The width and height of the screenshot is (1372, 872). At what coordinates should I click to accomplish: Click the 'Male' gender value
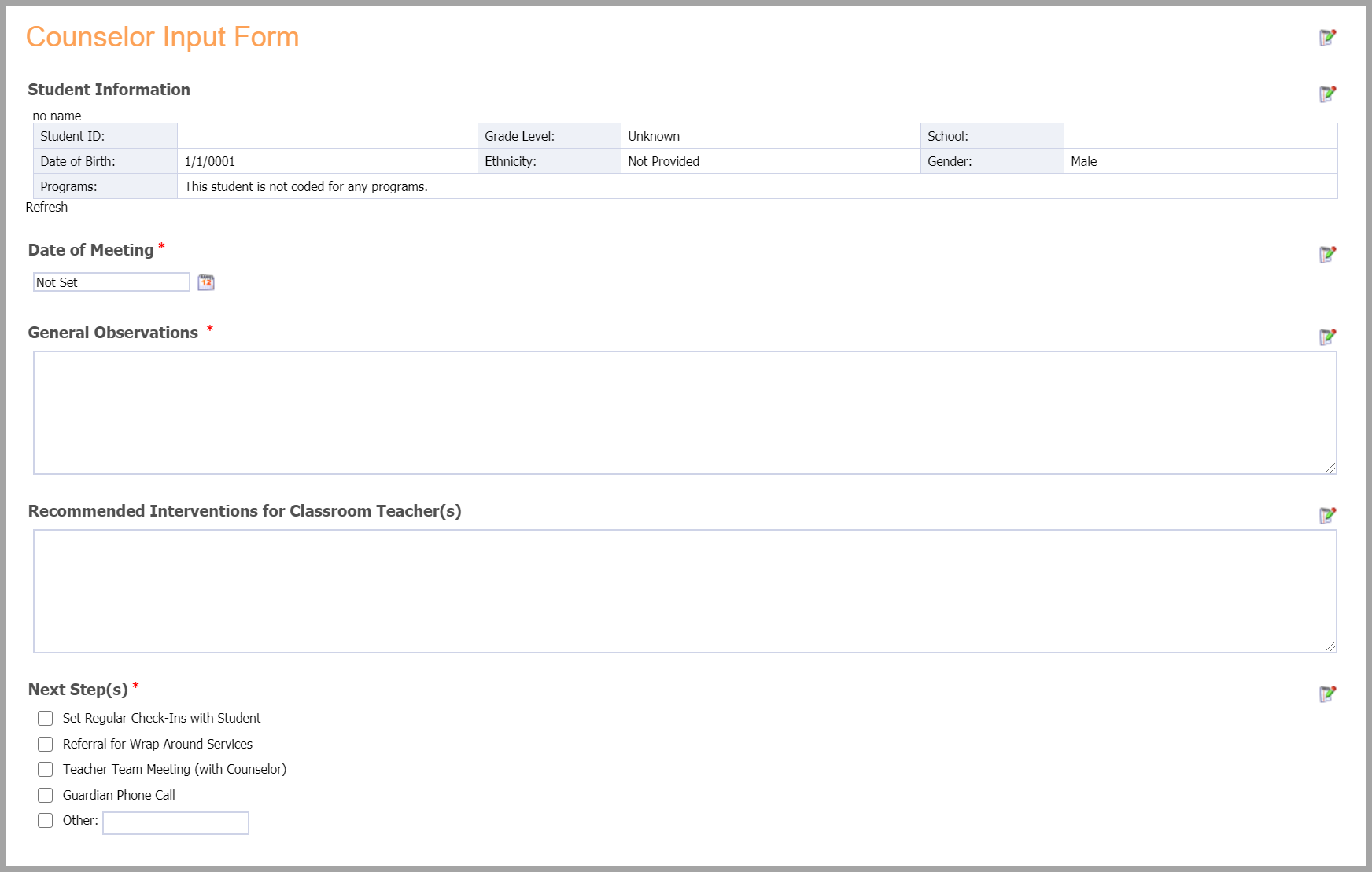click(1084, 161)
